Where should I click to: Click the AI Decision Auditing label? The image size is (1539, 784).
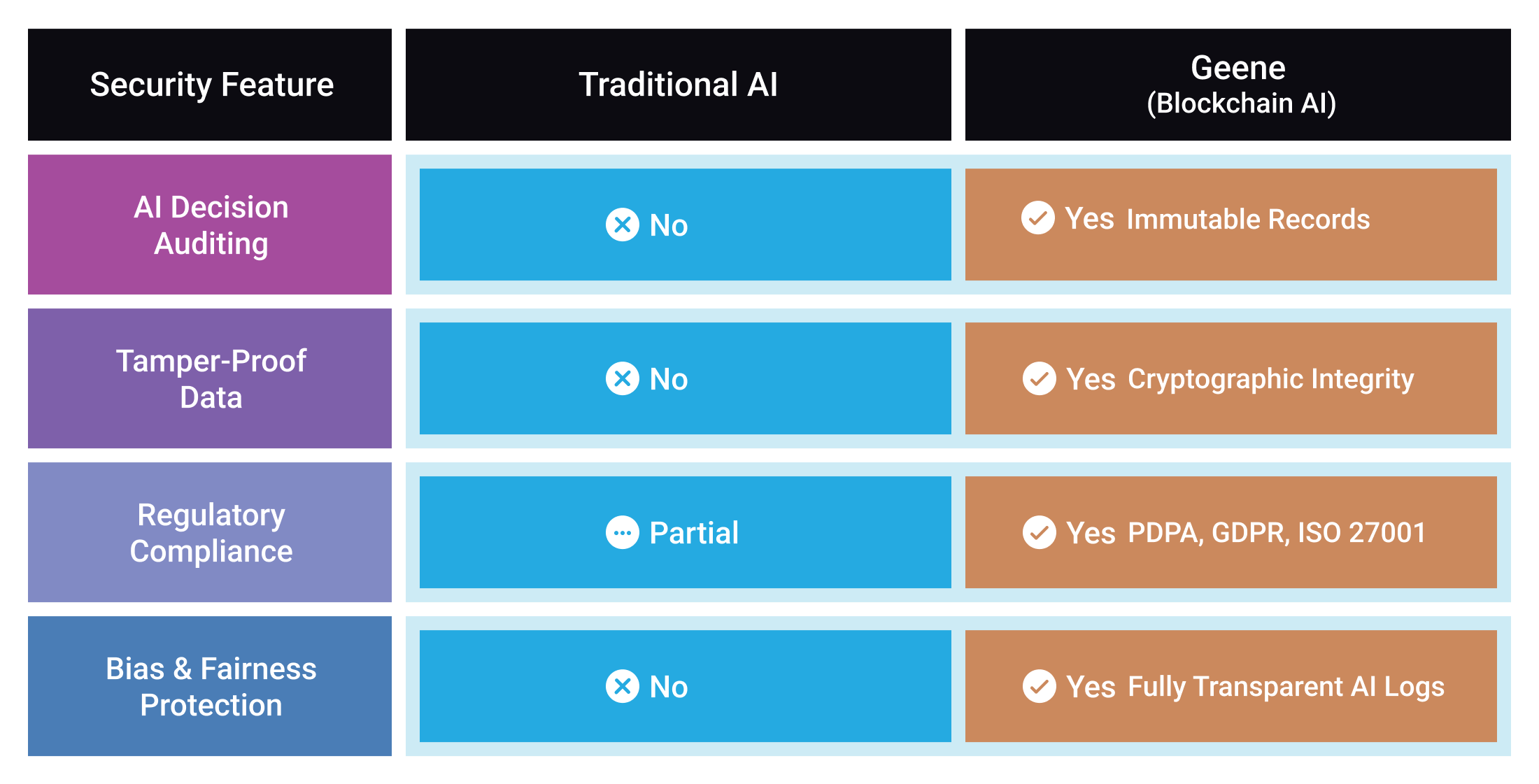(x=210, y=224)
